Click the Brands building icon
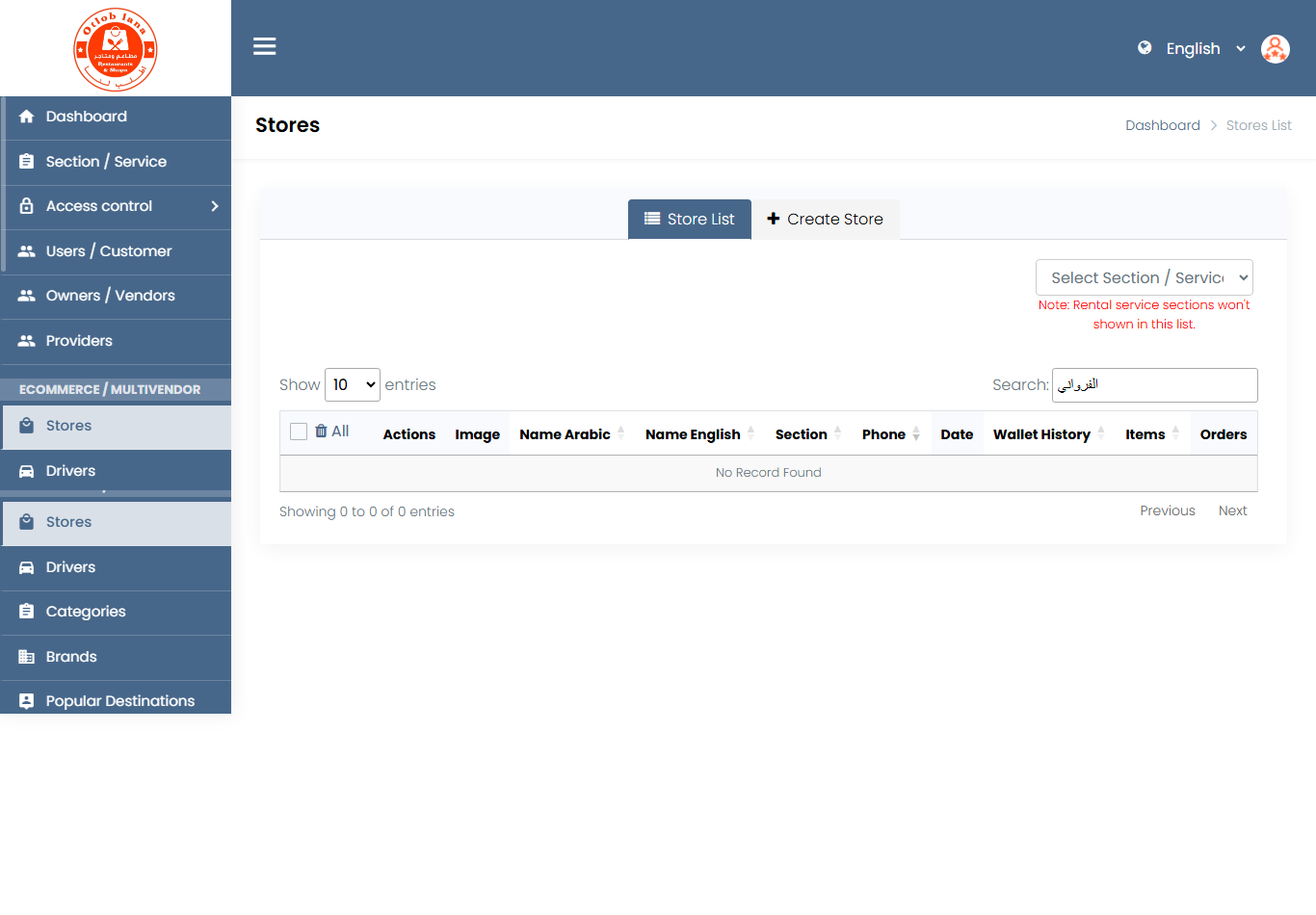 pyautogui.click(x=27, y=657)
